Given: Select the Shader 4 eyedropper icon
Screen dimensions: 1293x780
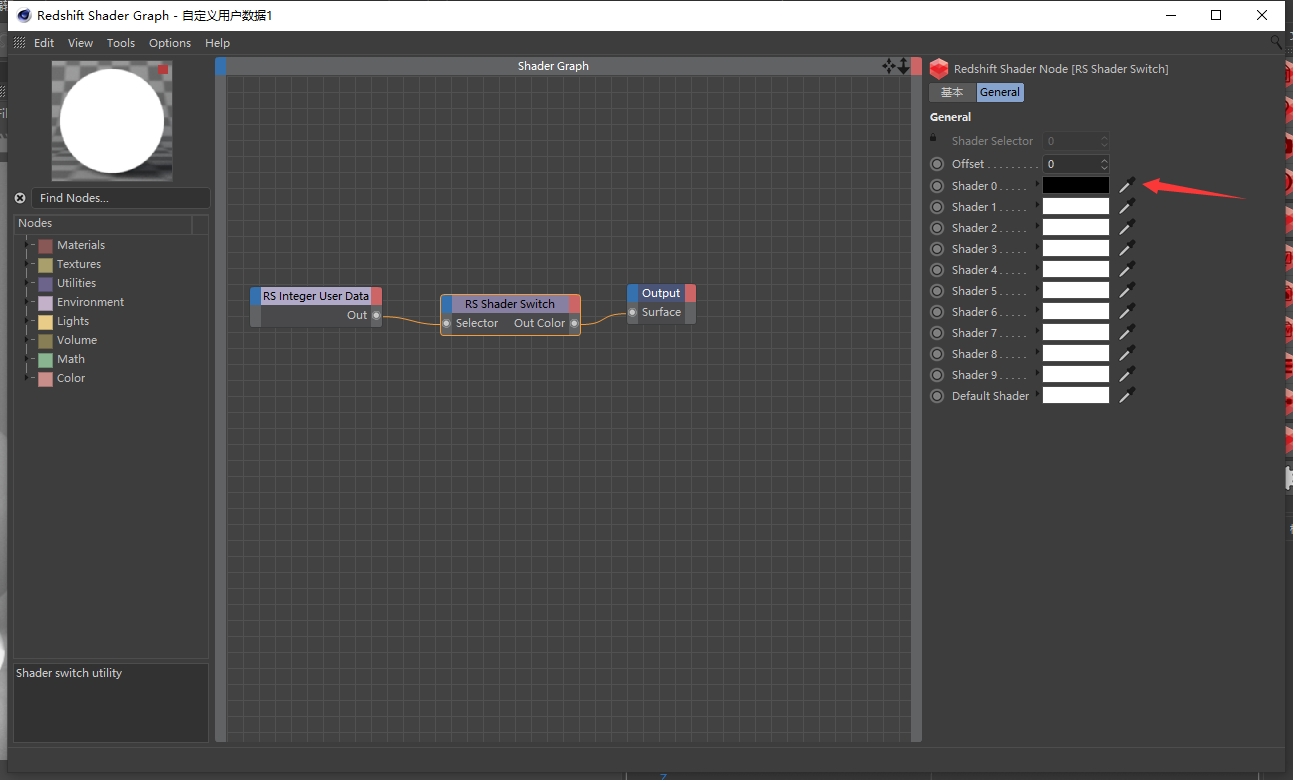Looking at the screenshot, I should pyautogui.click(x=1127, y=269).
